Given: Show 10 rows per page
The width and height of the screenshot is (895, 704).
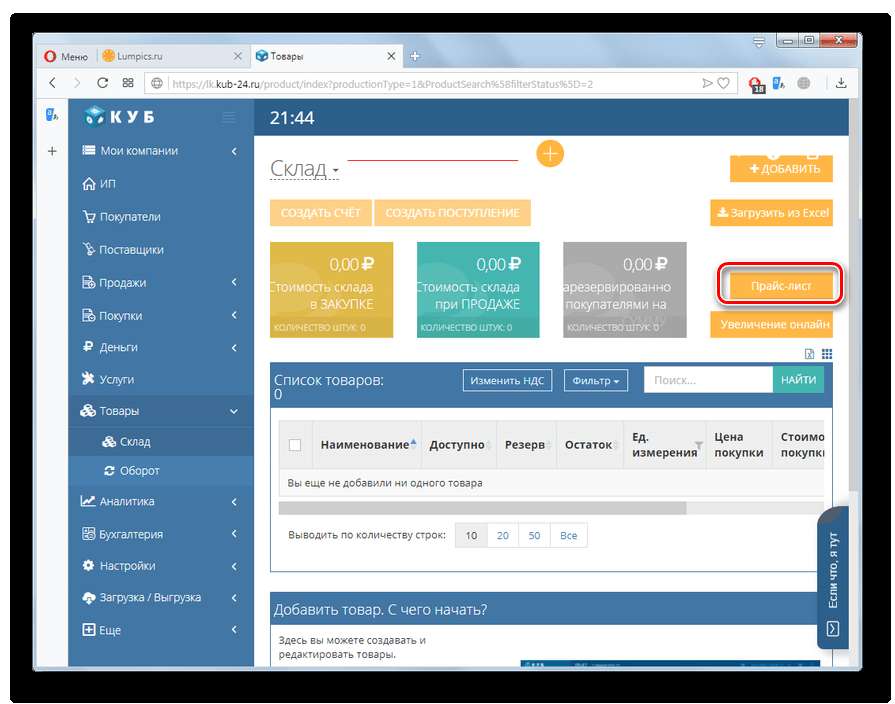Looking at the screenshot, I should pos(471,536).
